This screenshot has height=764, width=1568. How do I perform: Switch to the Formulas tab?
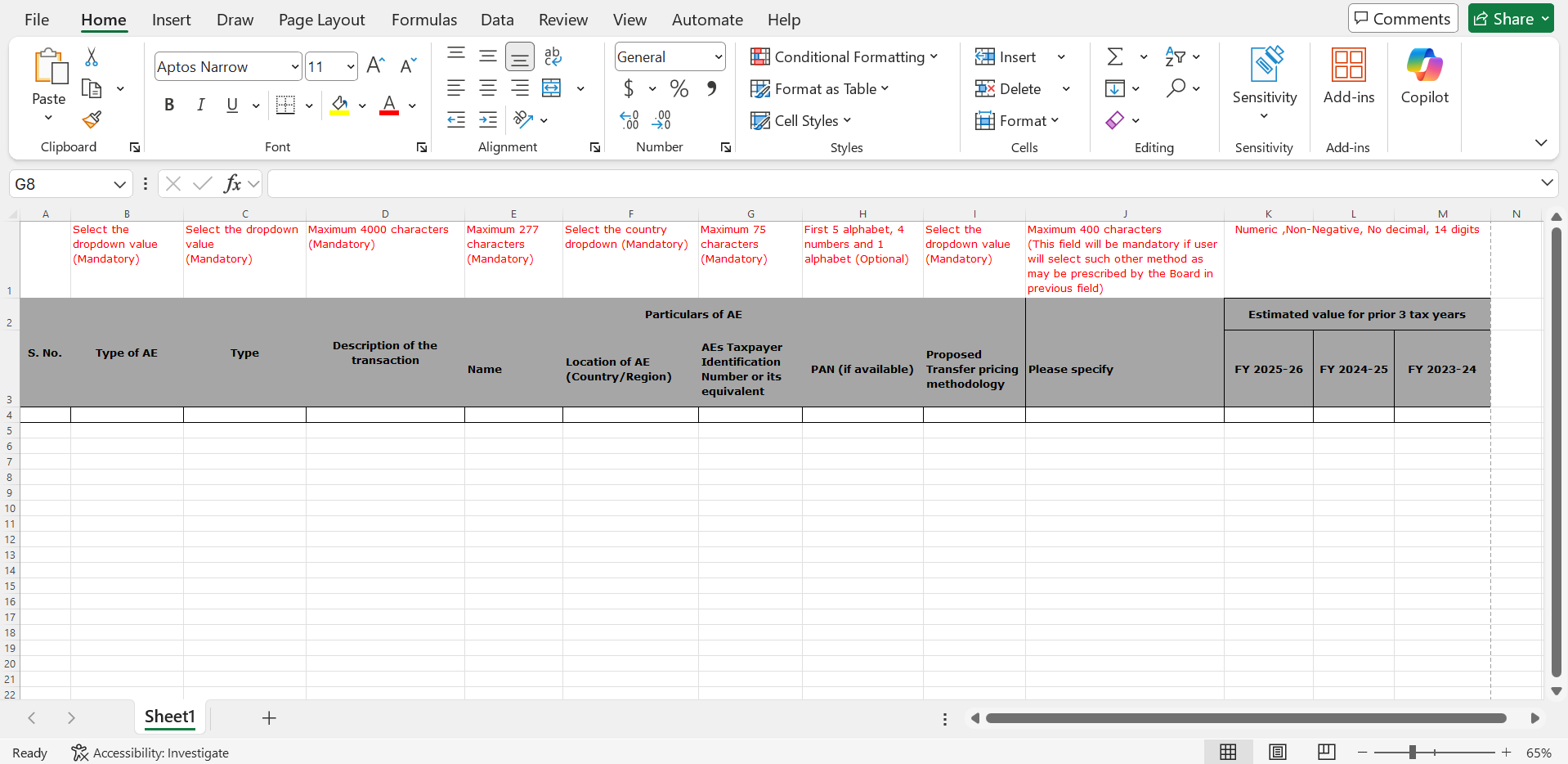click(x=424, y=20)
